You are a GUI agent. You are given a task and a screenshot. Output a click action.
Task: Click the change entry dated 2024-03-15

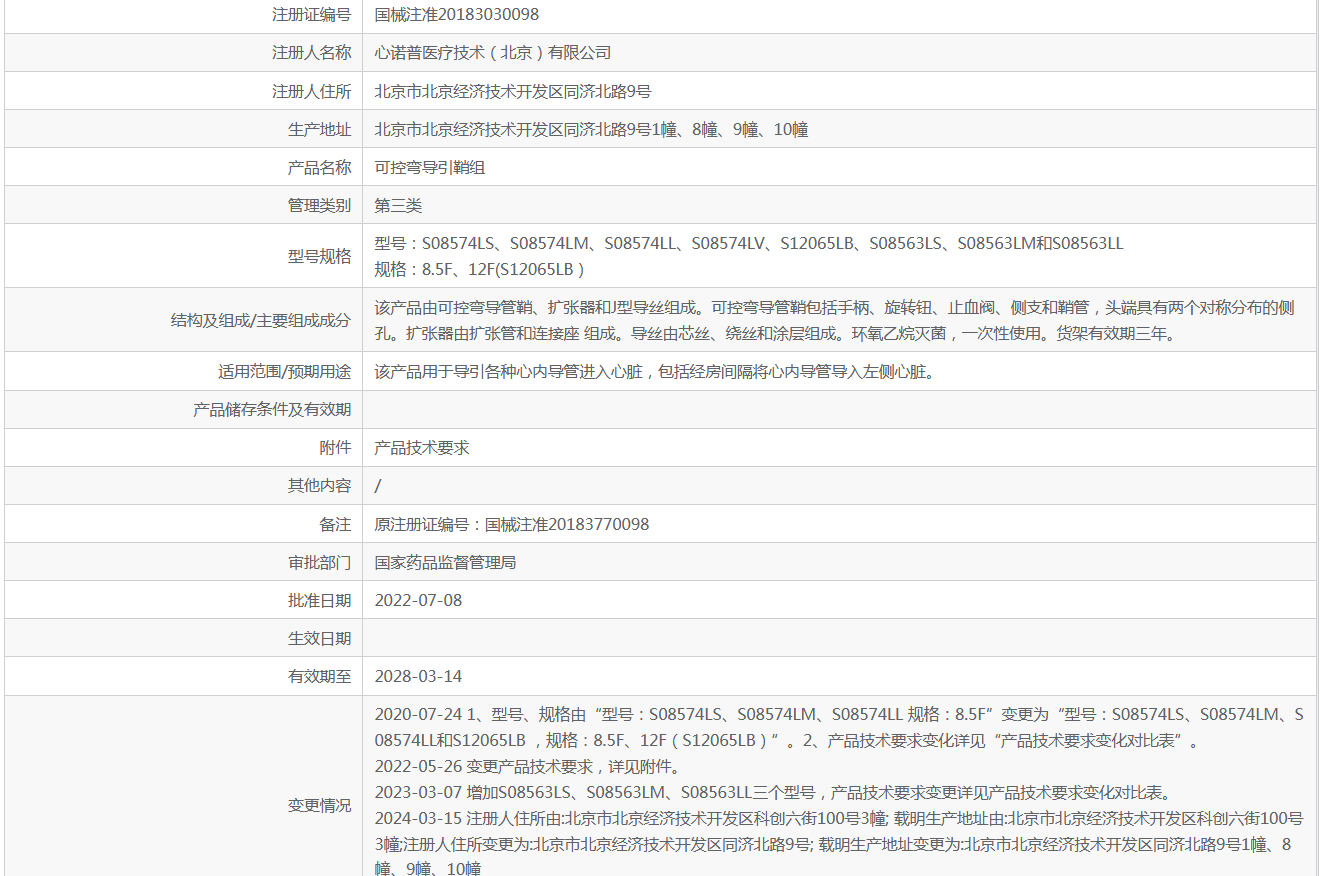pos(839,844)
